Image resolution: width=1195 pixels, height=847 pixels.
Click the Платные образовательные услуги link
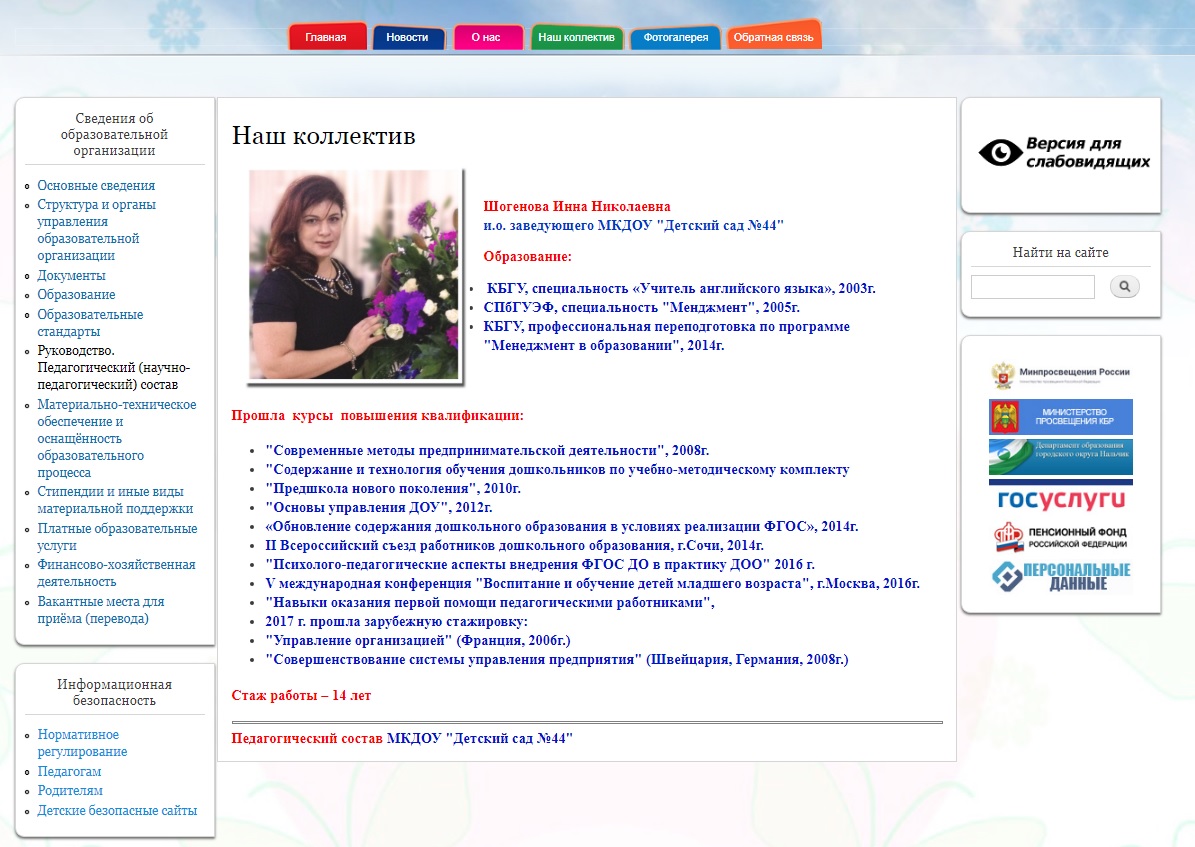pyautogui.click(x=116, y=537)
